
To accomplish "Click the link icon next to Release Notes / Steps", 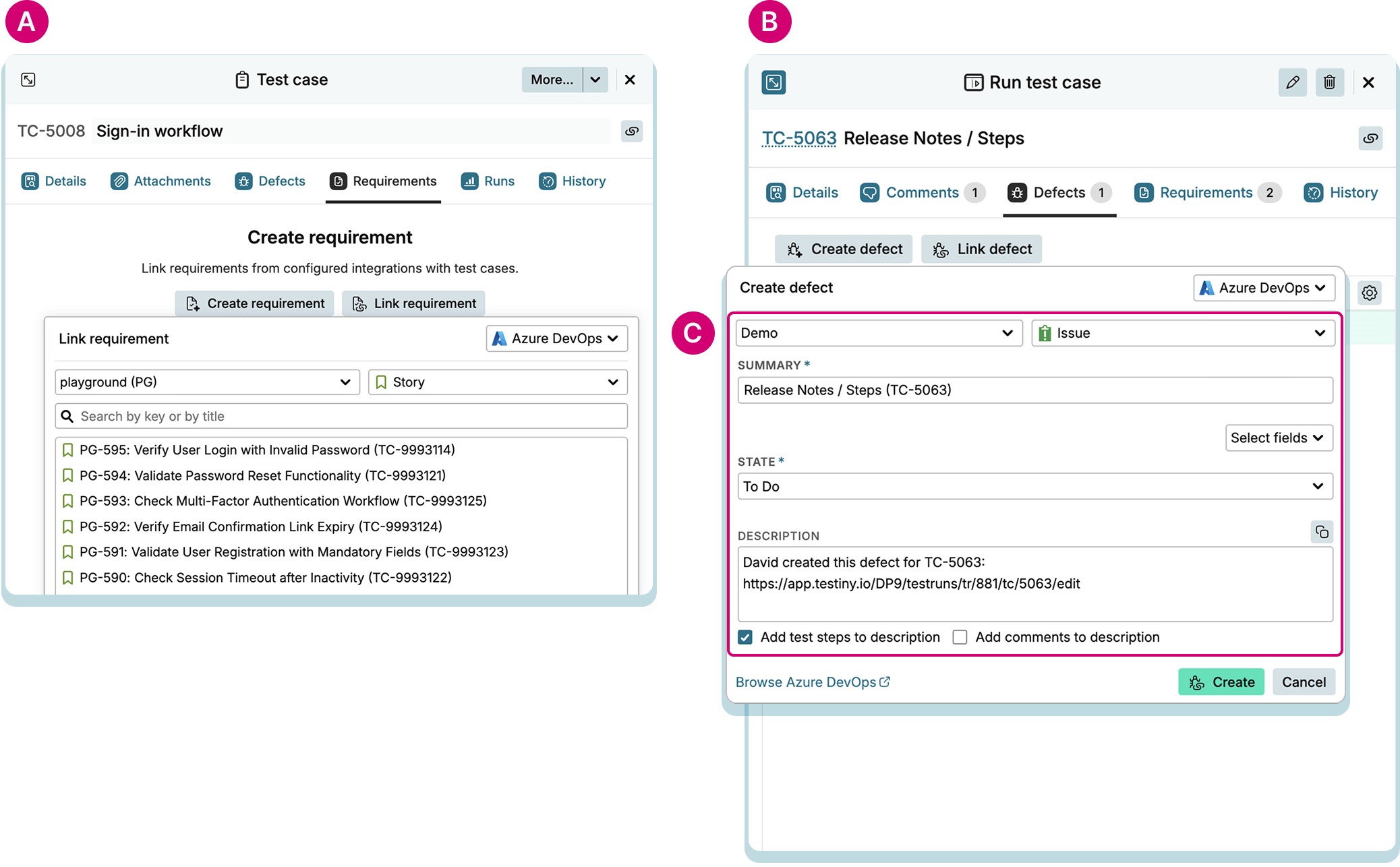I will [1370, 138].
